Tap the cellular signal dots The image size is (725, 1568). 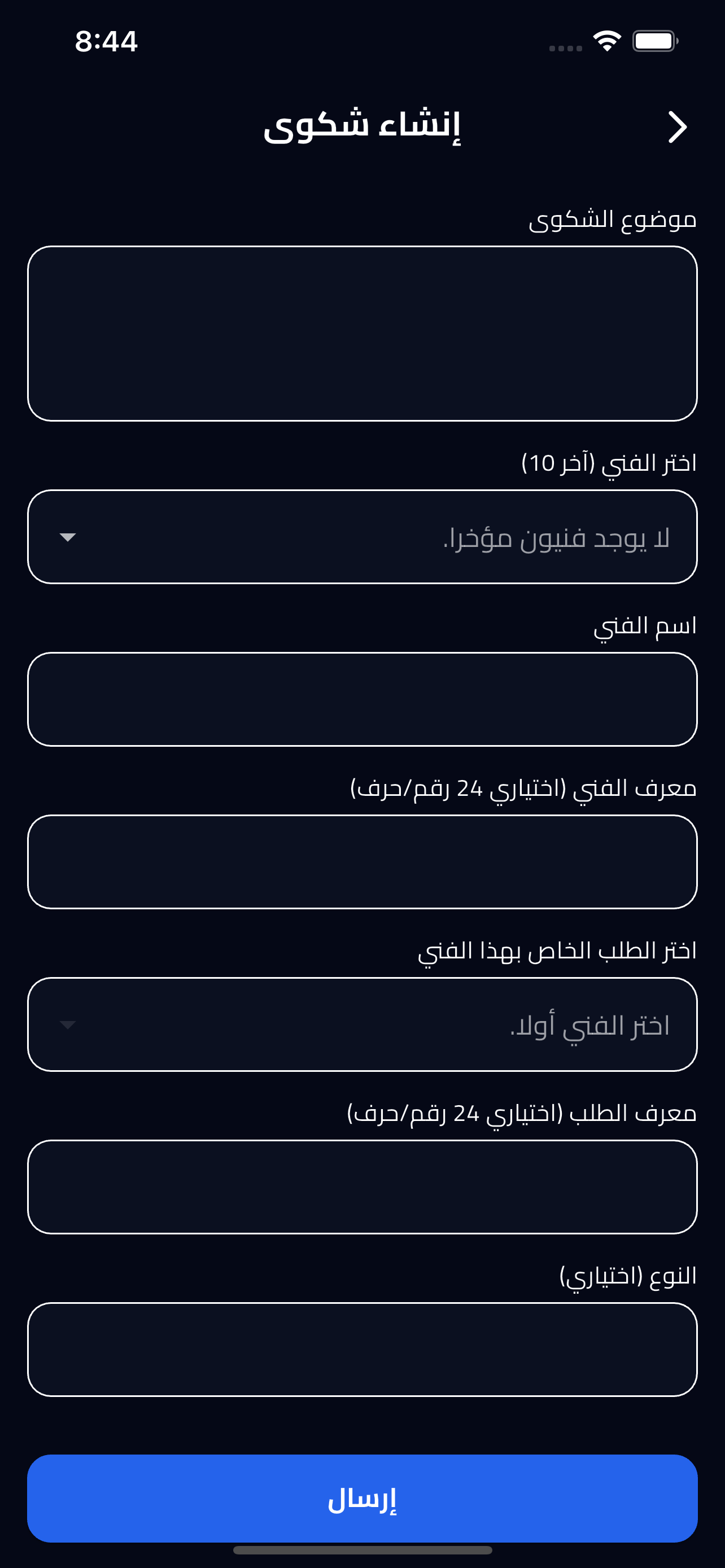(566, 48)
